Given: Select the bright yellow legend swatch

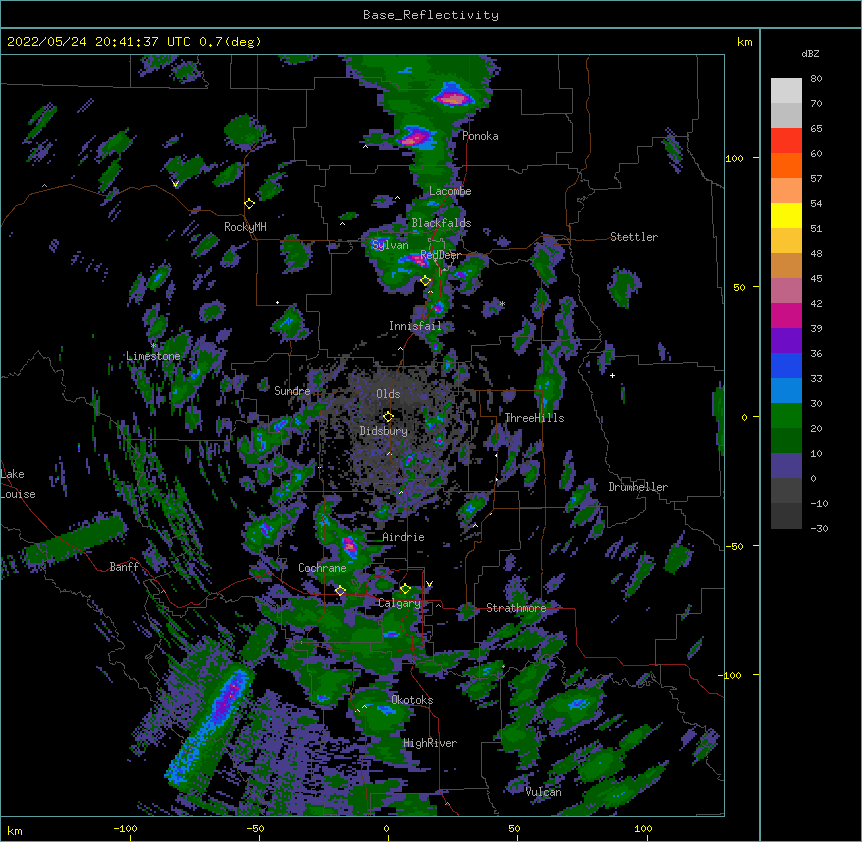Looking at the screenshot, I should pos(786,215).
